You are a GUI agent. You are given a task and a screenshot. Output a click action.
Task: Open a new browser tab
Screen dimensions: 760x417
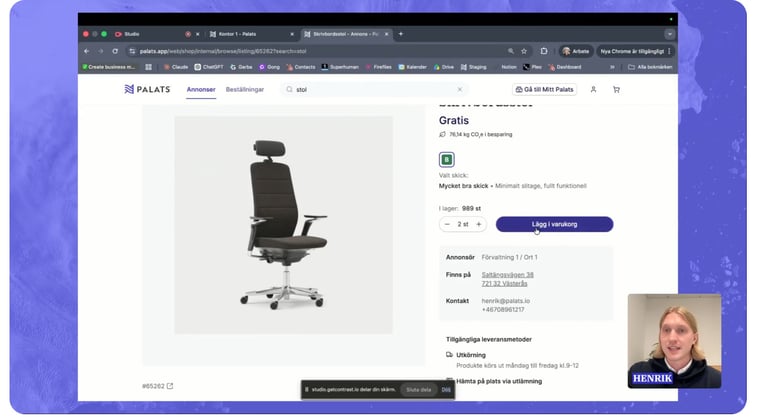tap(401, 34)
